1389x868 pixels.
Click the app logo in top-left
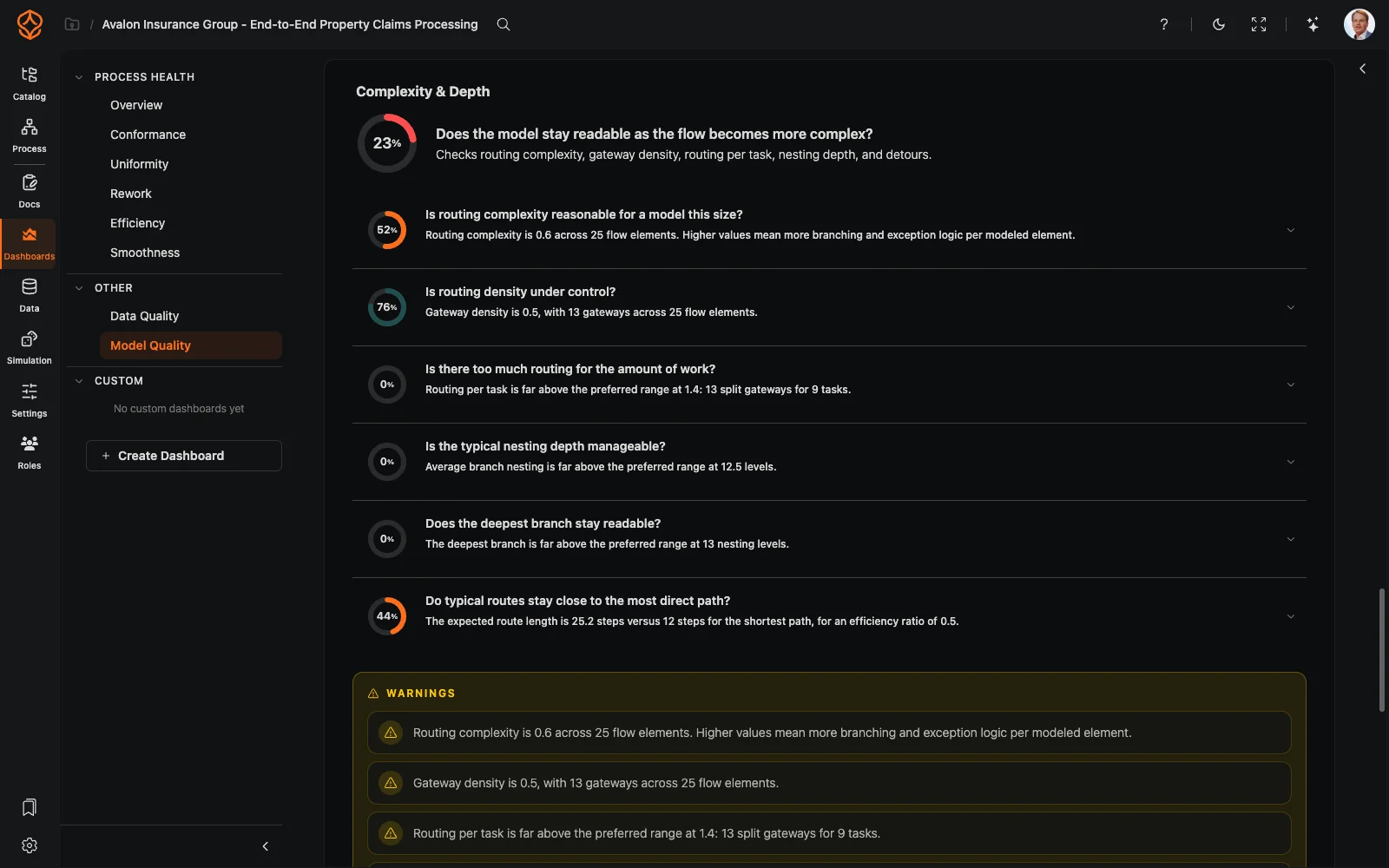[x=30, y=24]
